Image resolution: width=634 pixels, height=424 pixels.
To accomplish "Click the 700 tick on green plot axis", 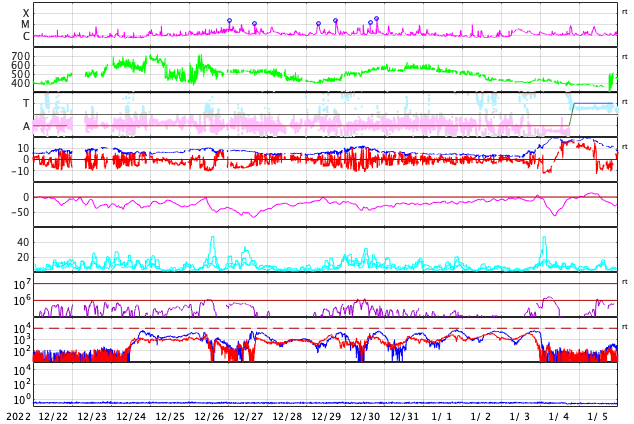I will coord(21,56).
